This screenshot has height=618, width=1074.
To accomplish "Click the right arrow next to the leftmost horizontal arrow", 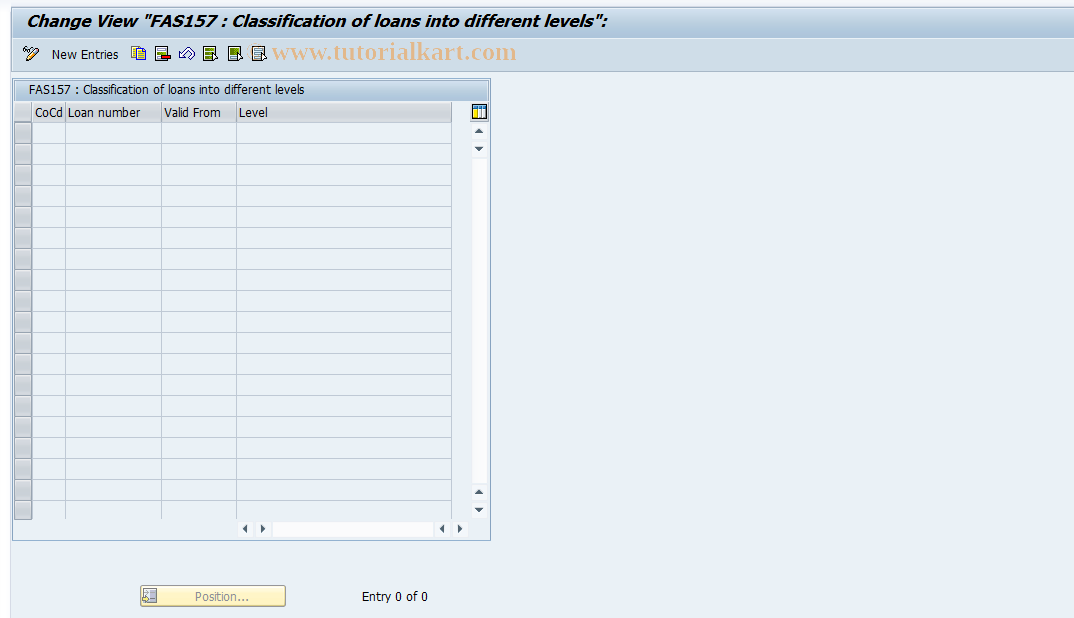I will coord(263,529).
